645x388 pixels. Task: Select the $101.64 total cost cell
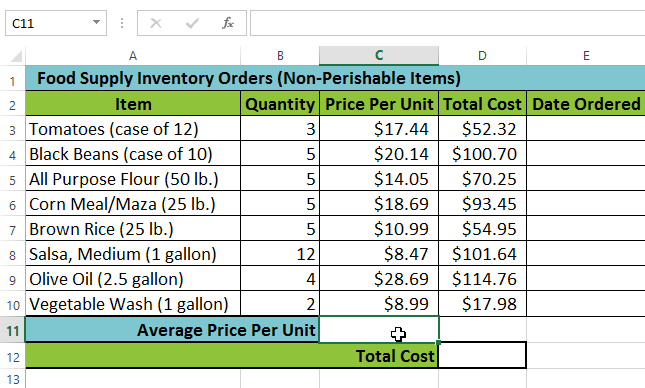click(483, 253)
